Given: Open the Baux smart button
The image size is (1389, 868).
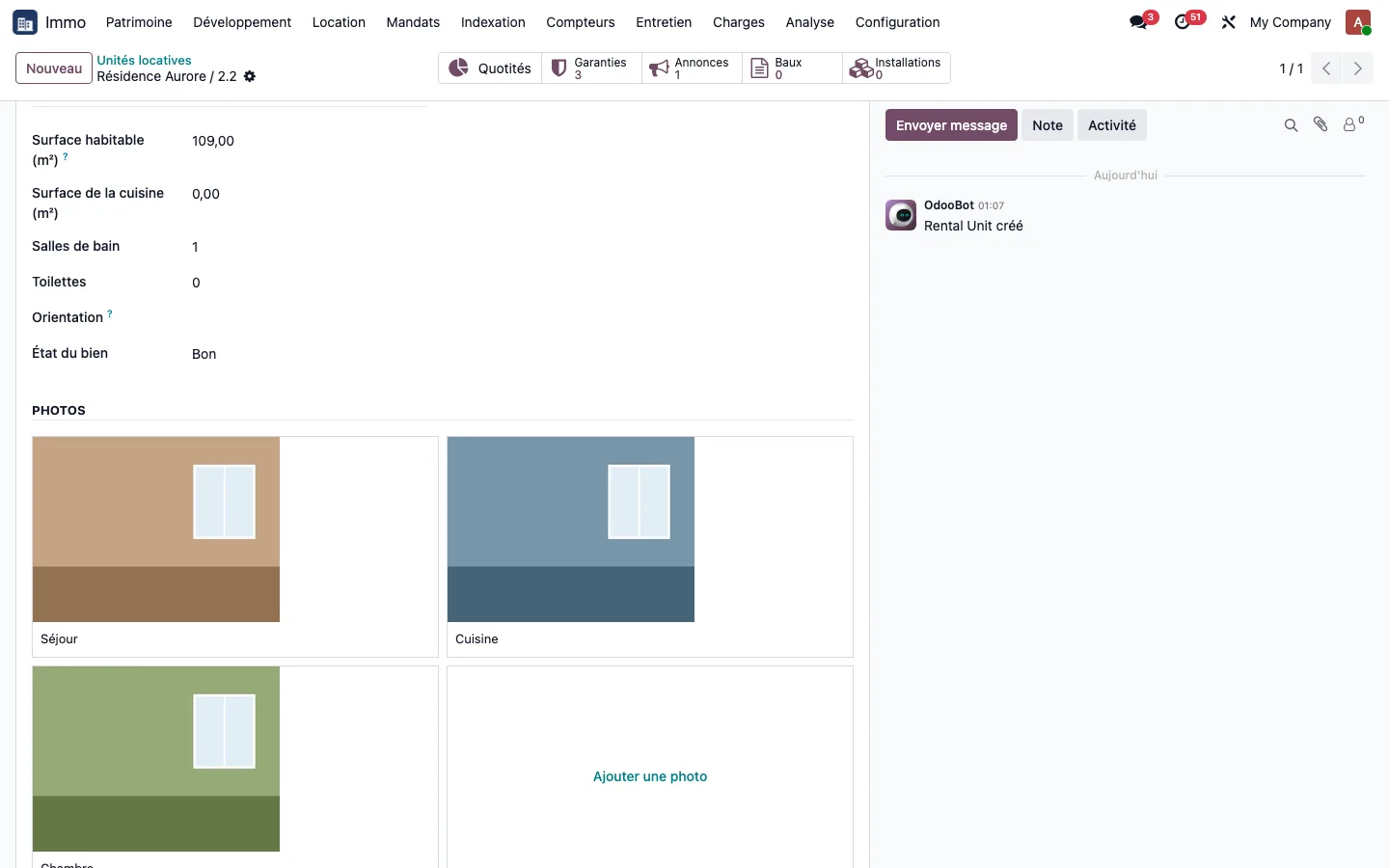Looking at the screenshot, I should 792,68.
